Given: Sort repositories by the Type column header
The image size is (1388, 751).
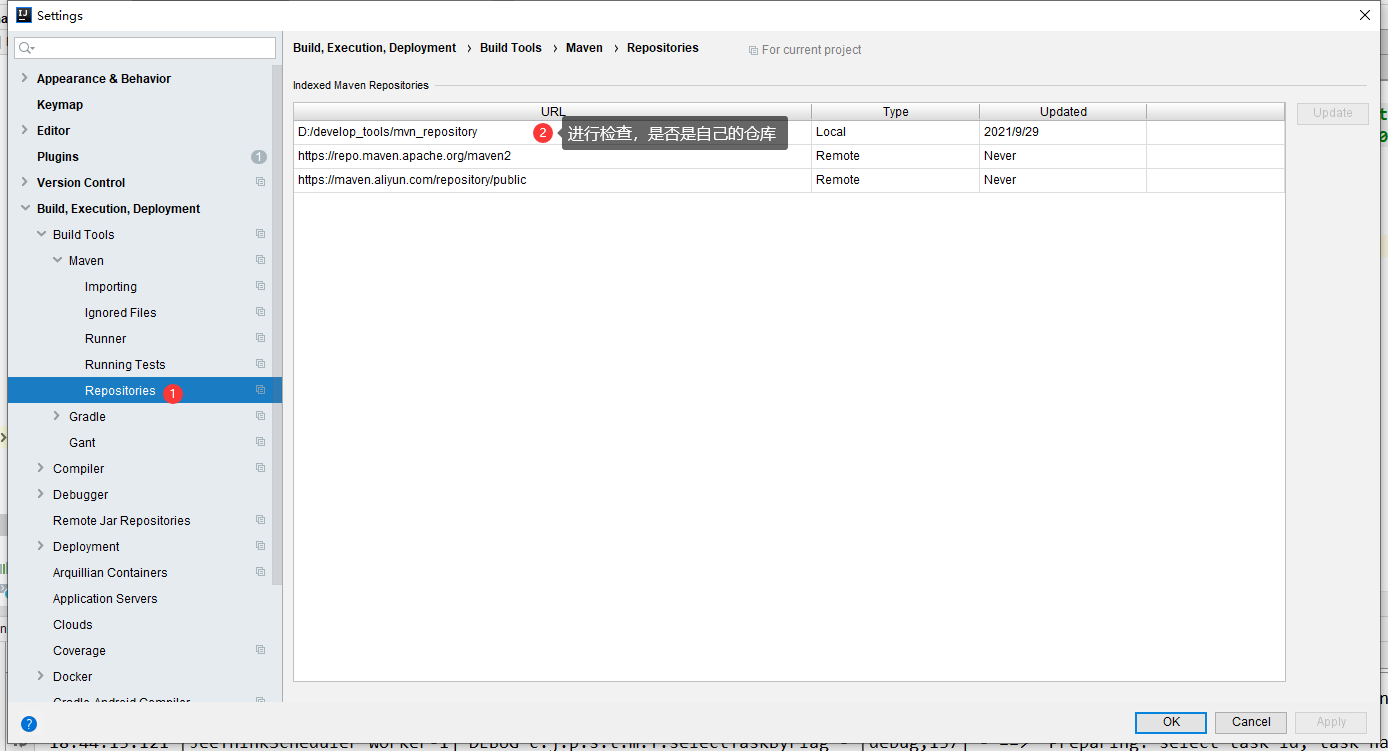Looking at the screenshot, I should (x=895, y=112).
